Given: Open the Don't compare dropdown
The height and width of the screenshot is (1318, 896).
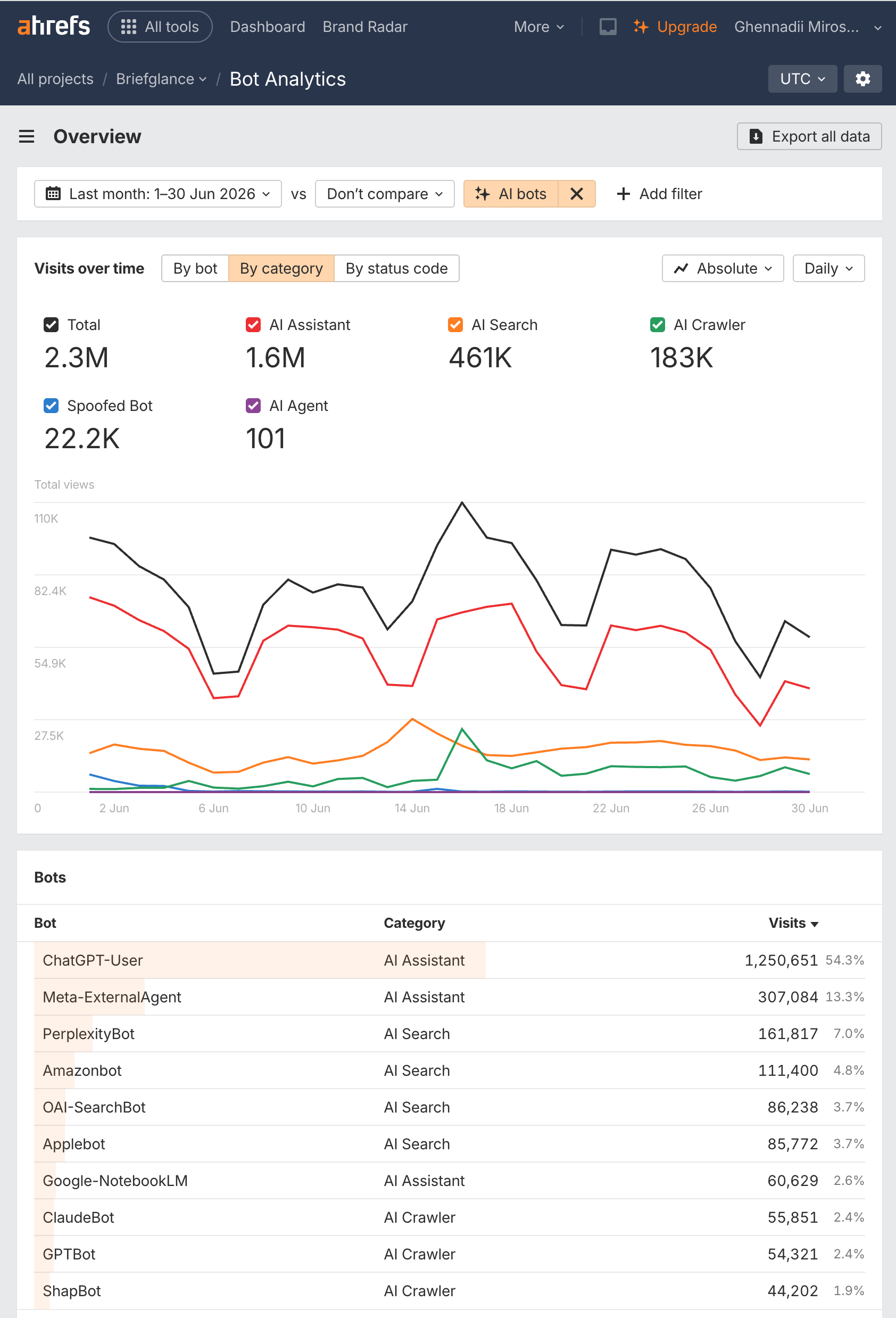Looking at the screenshot, I should coord(384,194).
